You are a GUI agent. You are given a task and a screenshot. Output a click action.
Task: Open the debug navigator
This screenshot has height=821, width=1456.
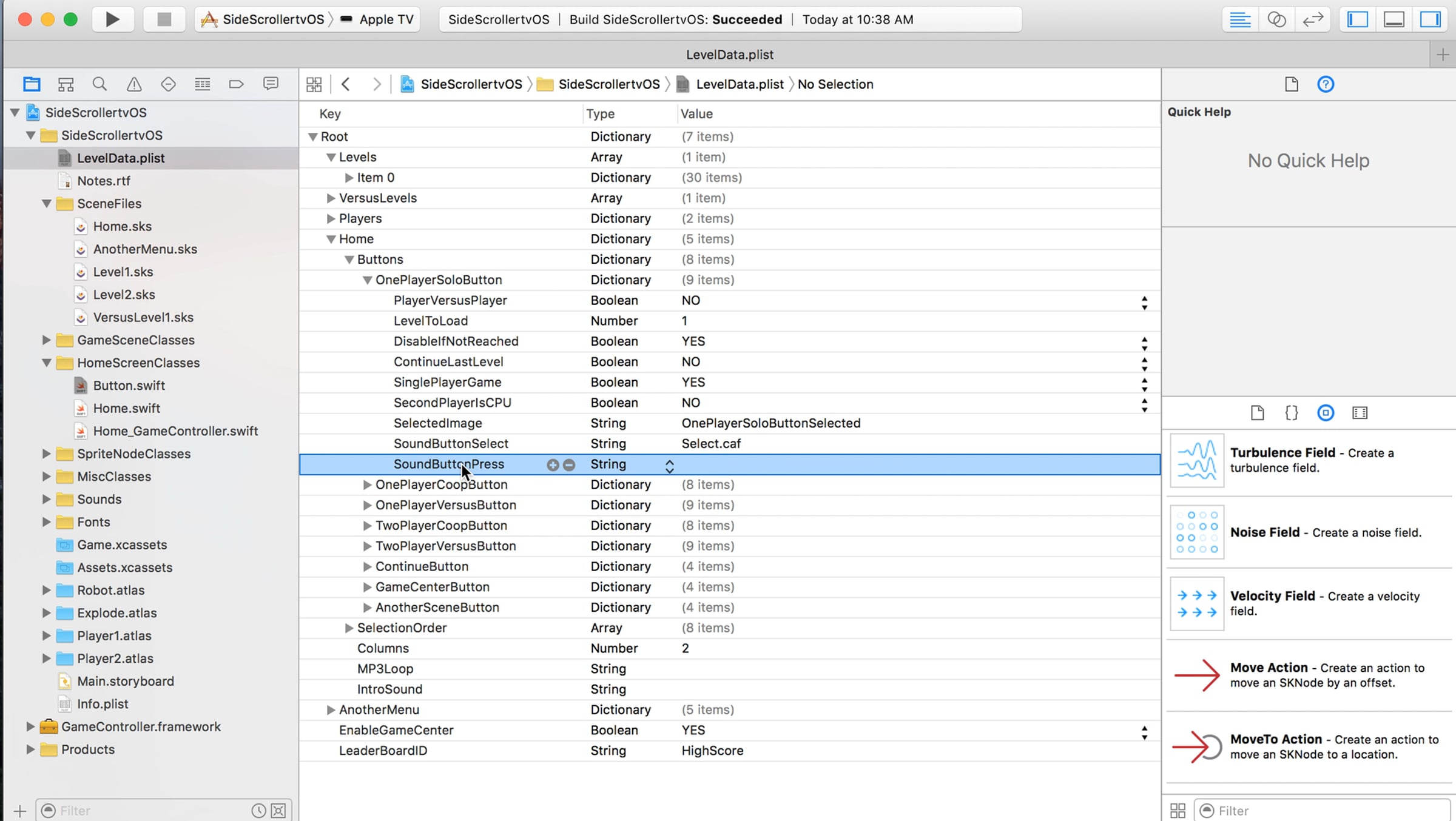(x=203, y=84)
